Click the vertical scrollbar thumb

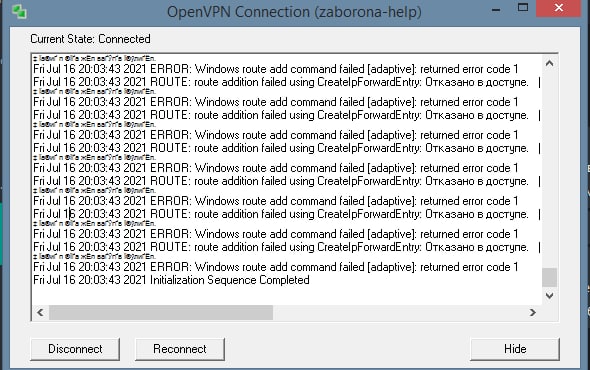click(549, 277)
